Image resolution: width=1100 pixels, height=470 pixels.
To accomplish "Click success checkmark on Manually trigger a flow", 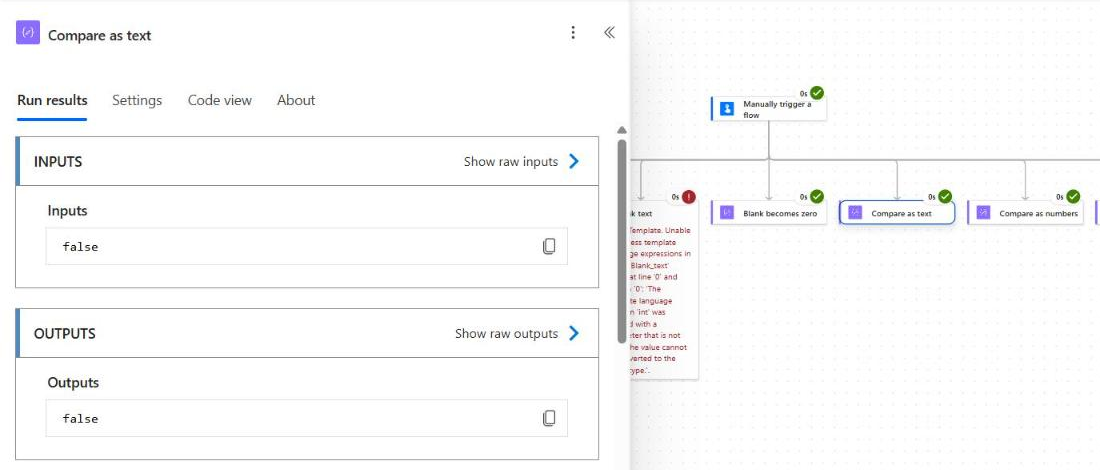I will tap(817, 93).
